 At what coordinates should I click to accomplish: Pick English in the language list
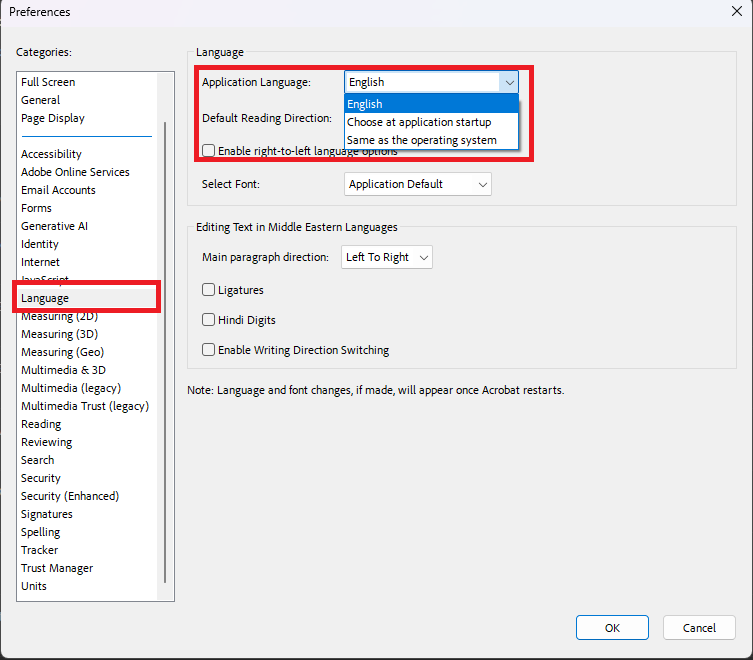point(365,104)
